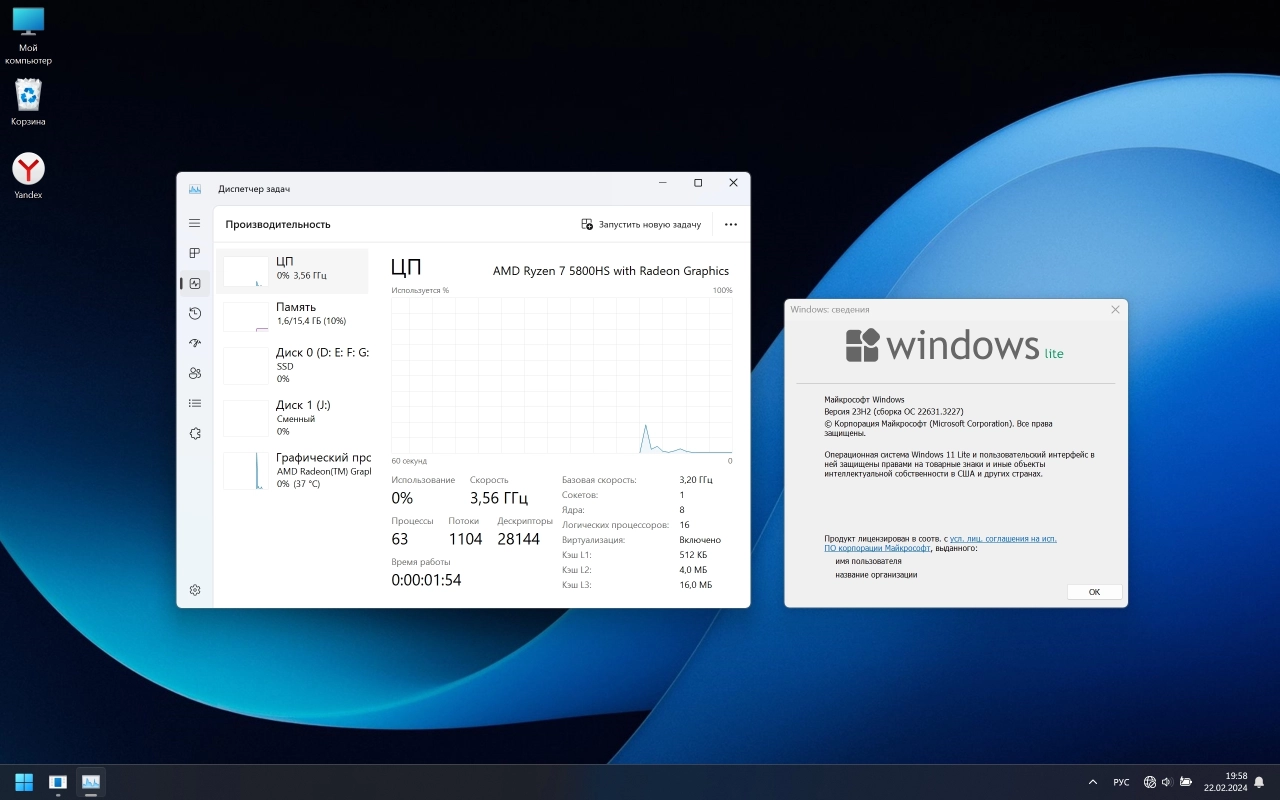The width and height of the screenshot is (1280, 800).
Task: Maximize the Диспетчер задач window
Action: click(698, 183)
